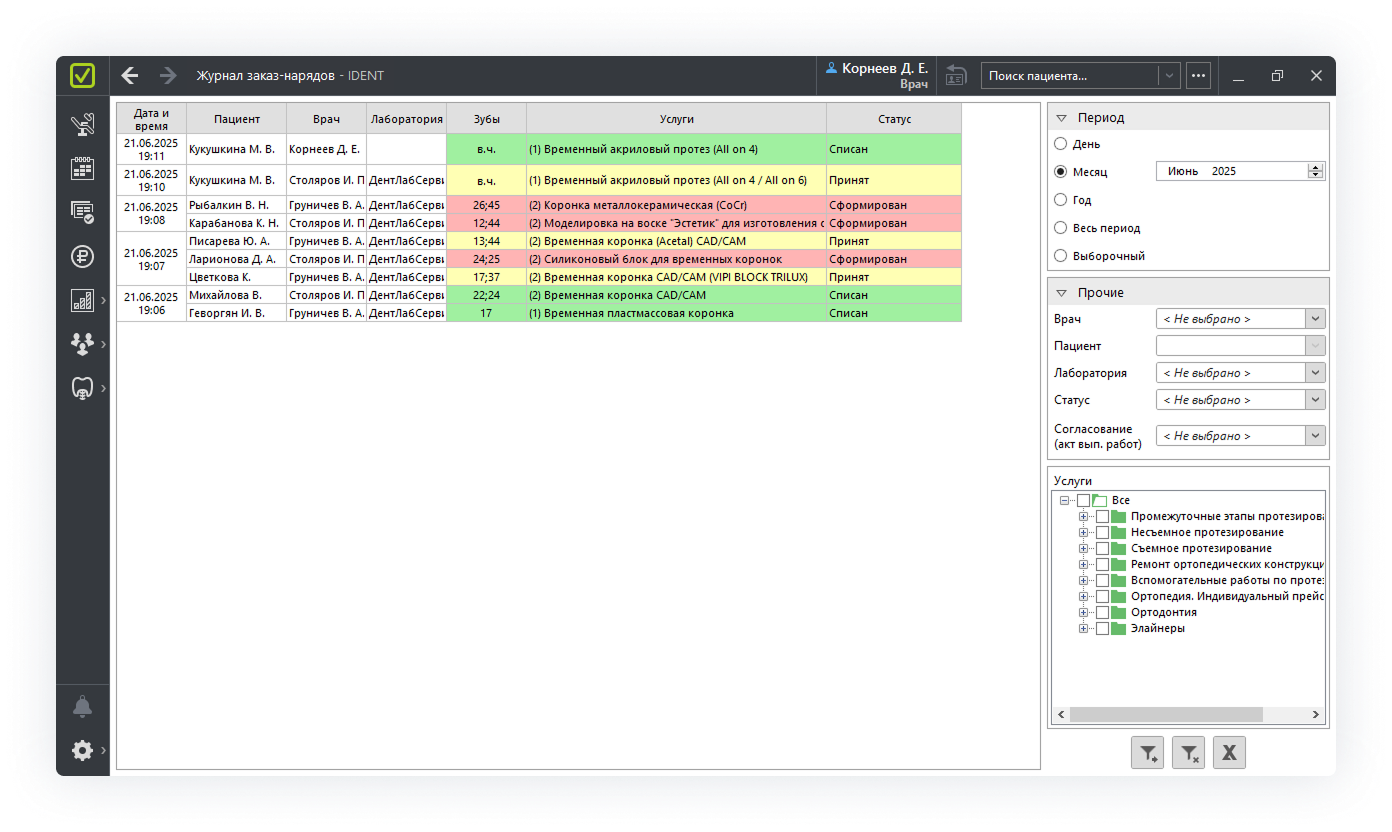This screenshot has width=1392, height=832.
Task: Select the Писарева Ю. А. patient row
Action: [x=236, y=241]
